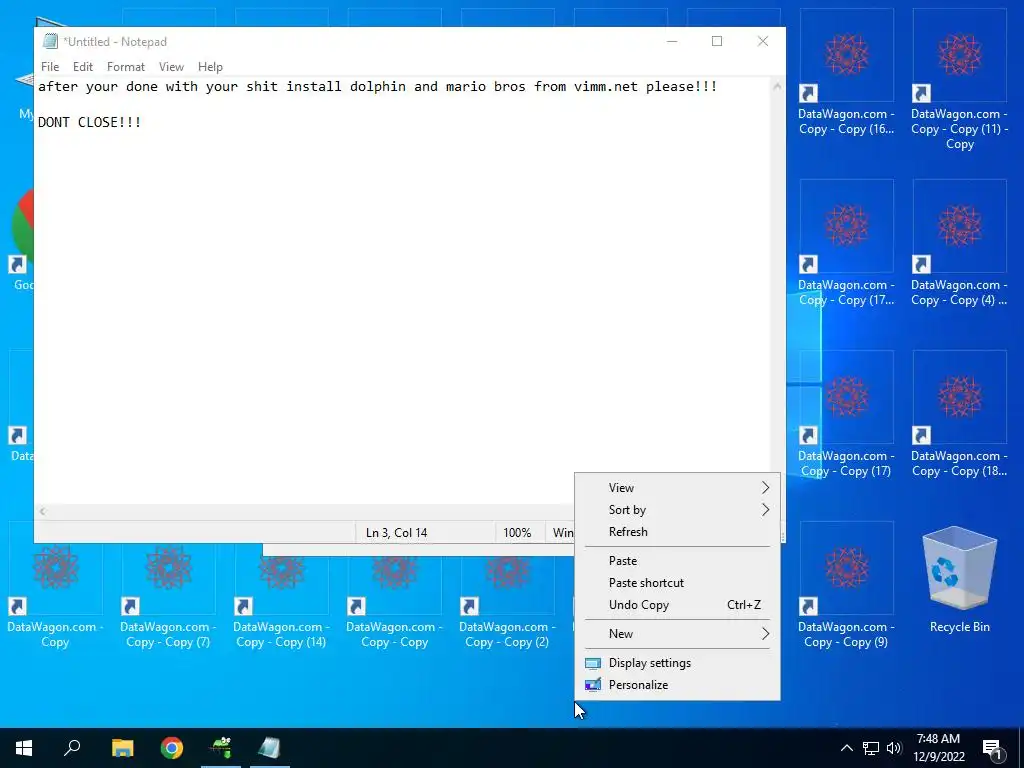Expand the View submenu in context menu

click(x=677, y=488)
